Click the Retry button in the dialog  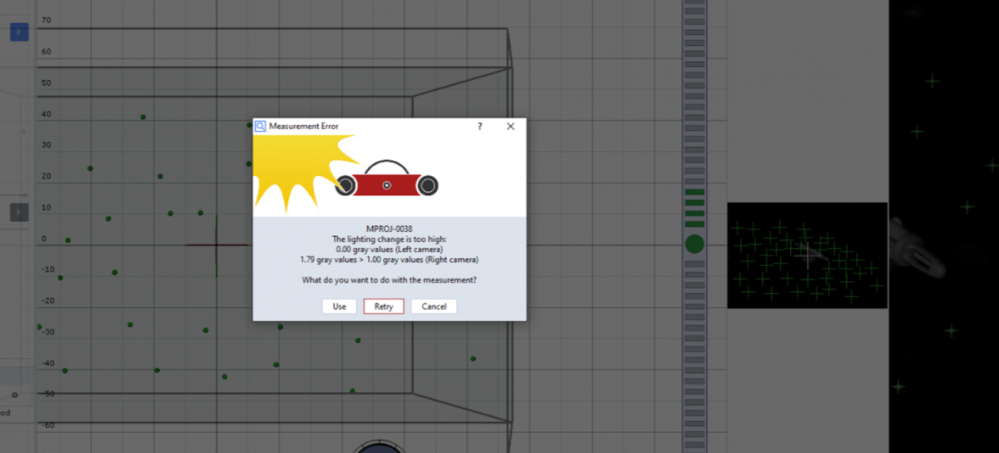(x=384, y=306)
